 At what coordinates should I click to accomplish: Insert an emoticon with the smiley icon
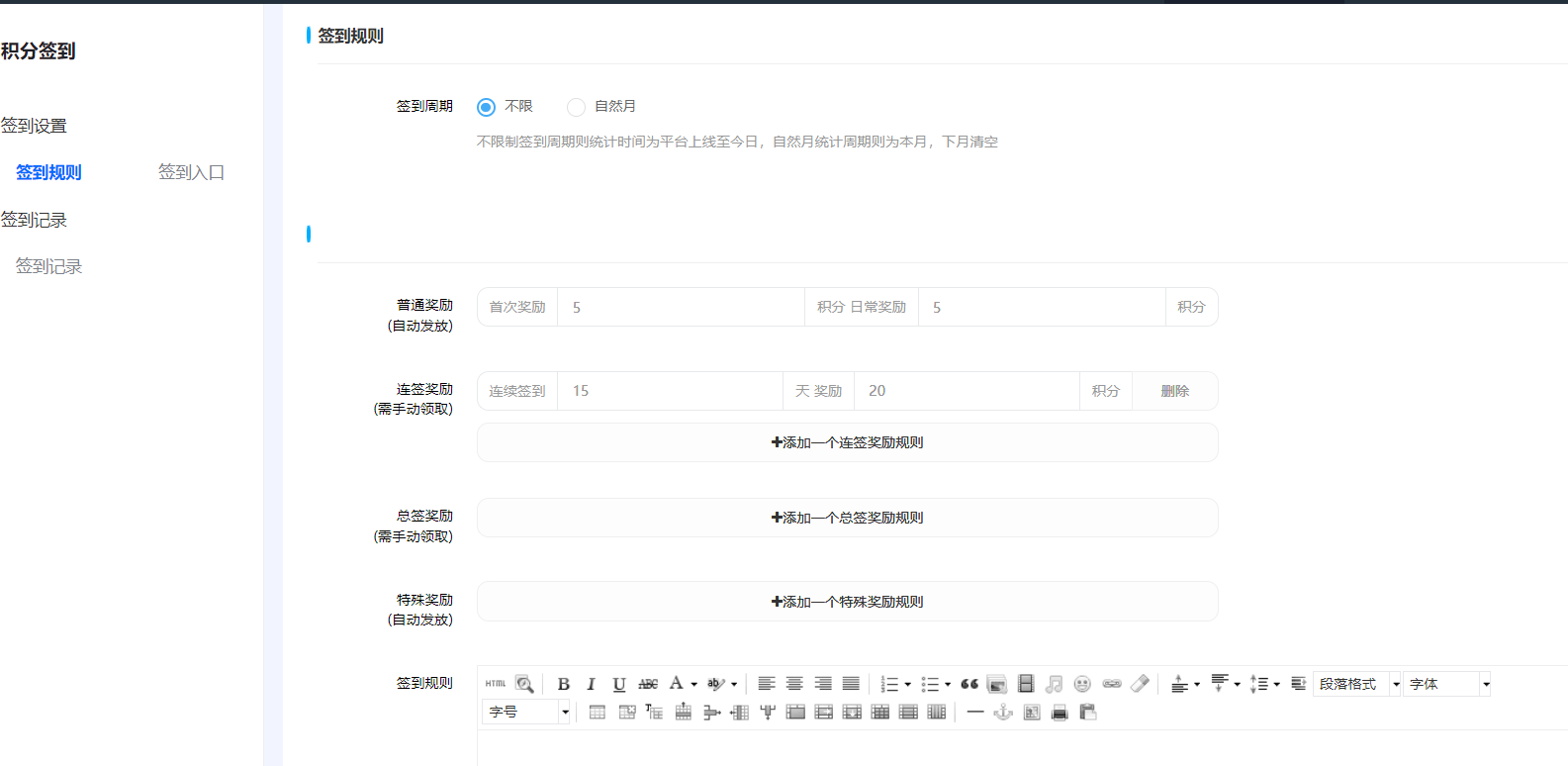tap(1082, 684)
